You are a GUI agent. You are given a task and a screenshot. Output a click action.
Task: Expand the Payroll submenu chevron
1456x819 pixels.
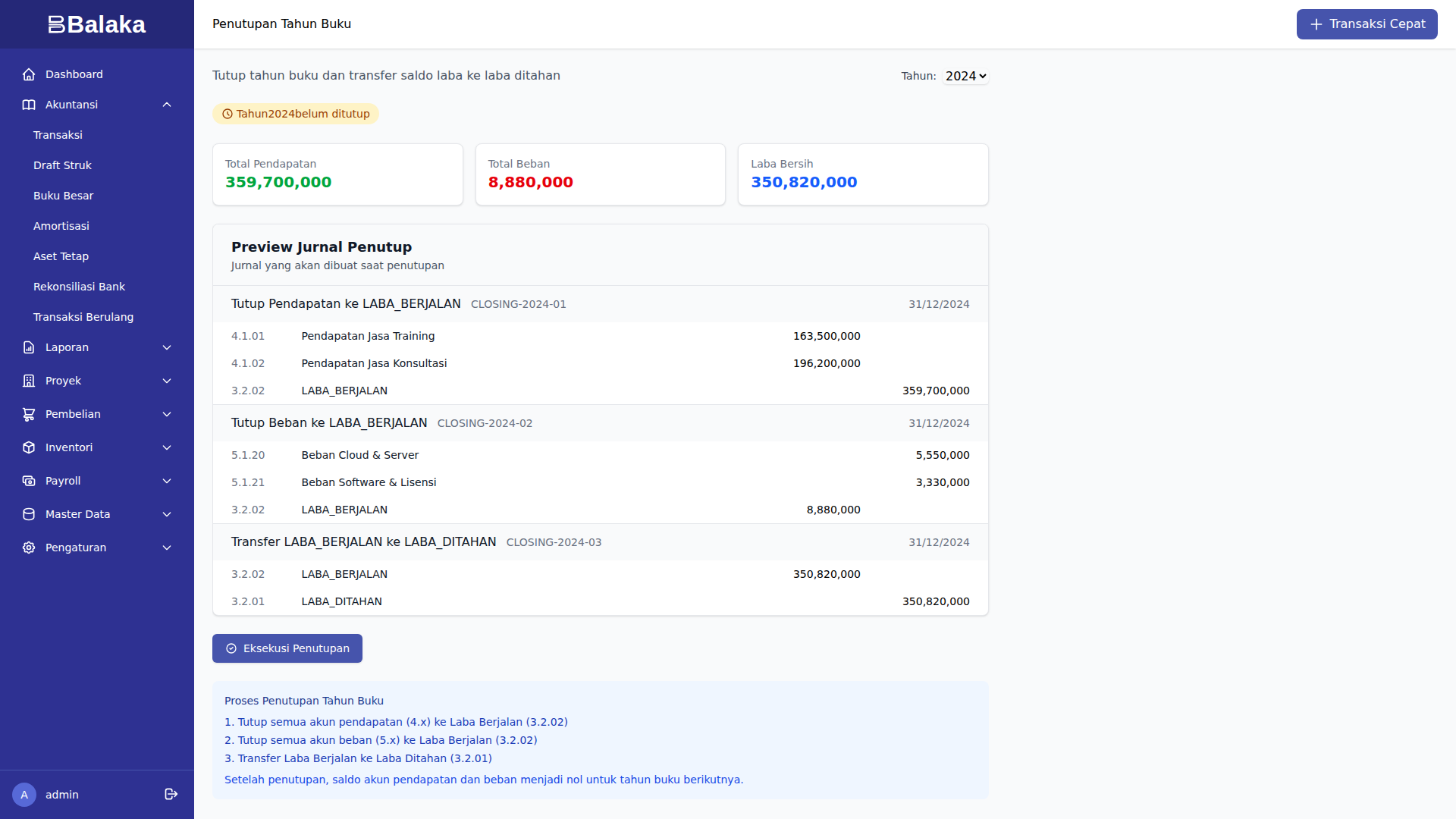(167, 481)
